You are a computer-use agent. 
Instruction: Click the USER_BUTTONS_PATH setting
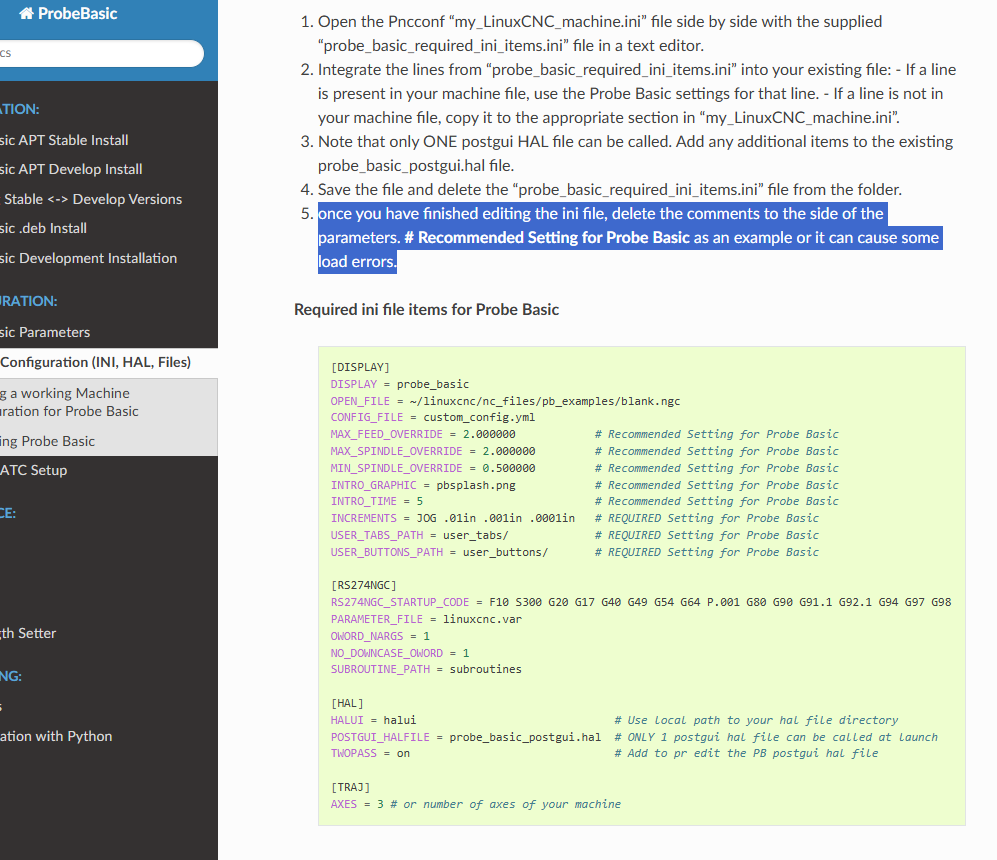pos(439,552)
